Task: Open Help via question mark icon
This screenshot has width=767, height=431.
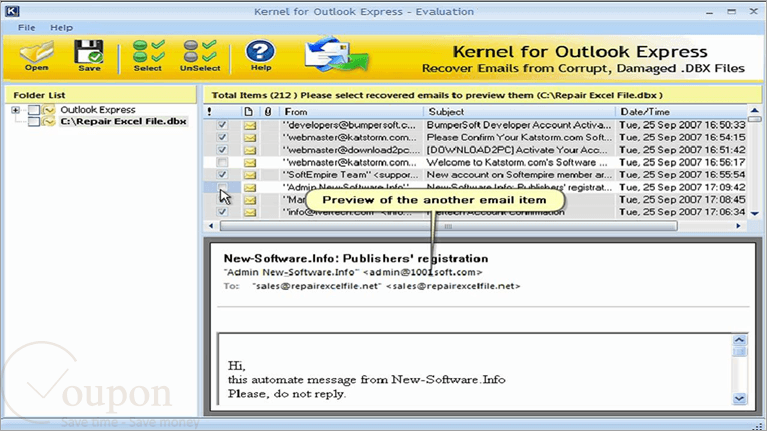Action: click(x=261, y=55)
